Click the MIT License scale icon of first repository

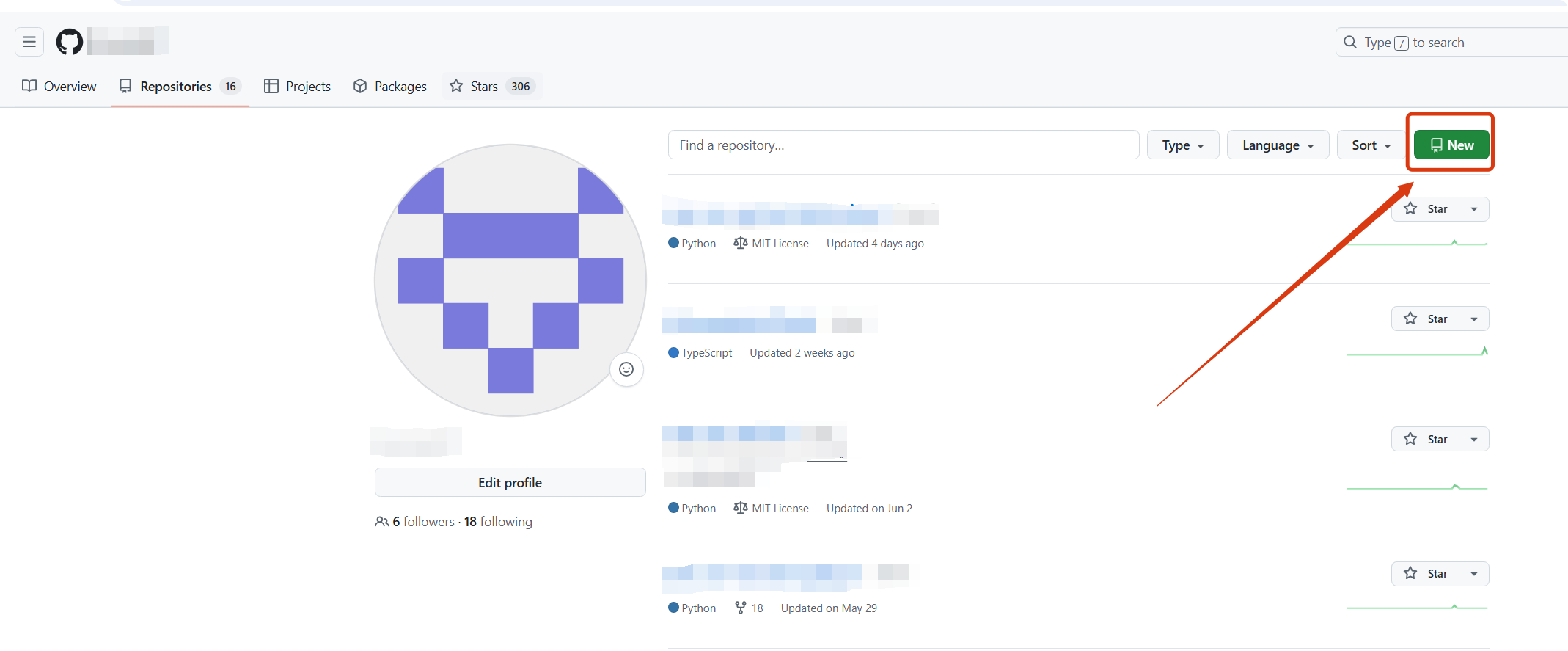[741, 243]
